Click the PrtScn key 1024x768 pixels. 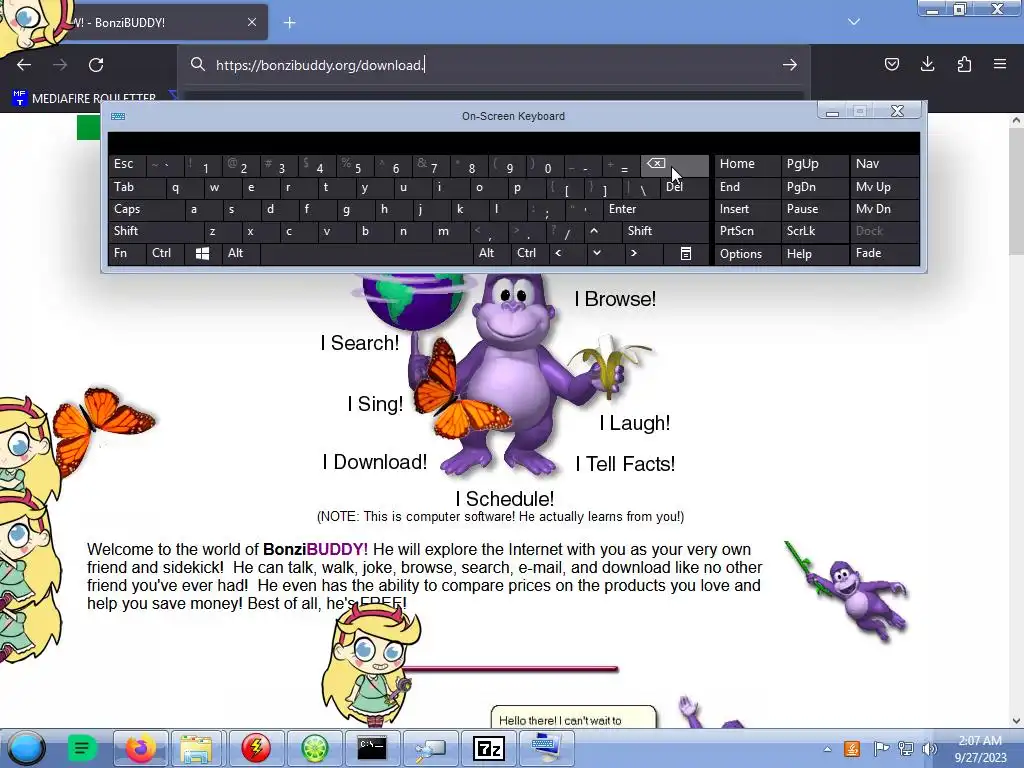click(747, 231)
